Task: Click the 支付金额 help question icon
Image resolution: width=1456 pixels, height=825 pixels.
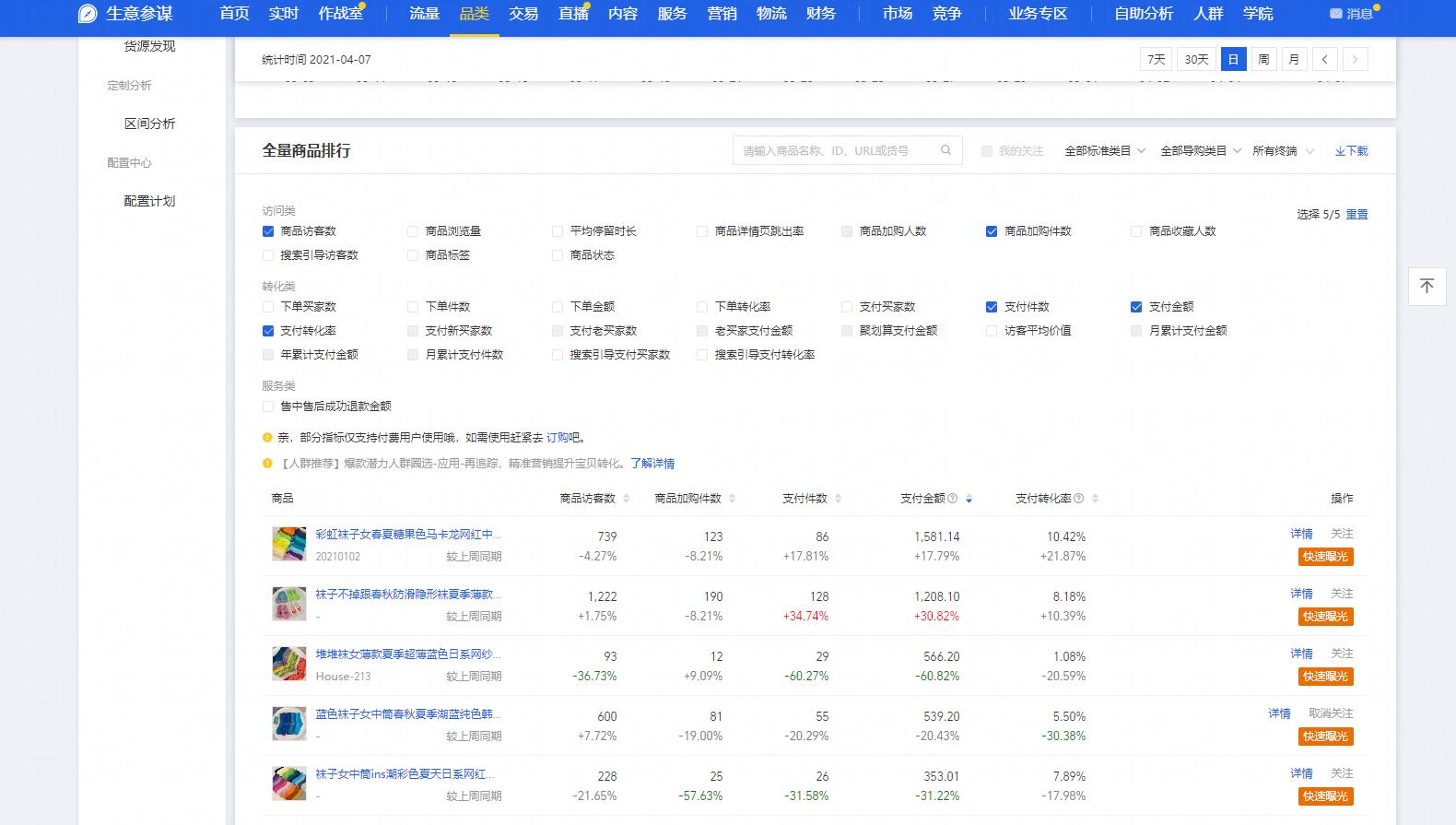Action: 953,499
